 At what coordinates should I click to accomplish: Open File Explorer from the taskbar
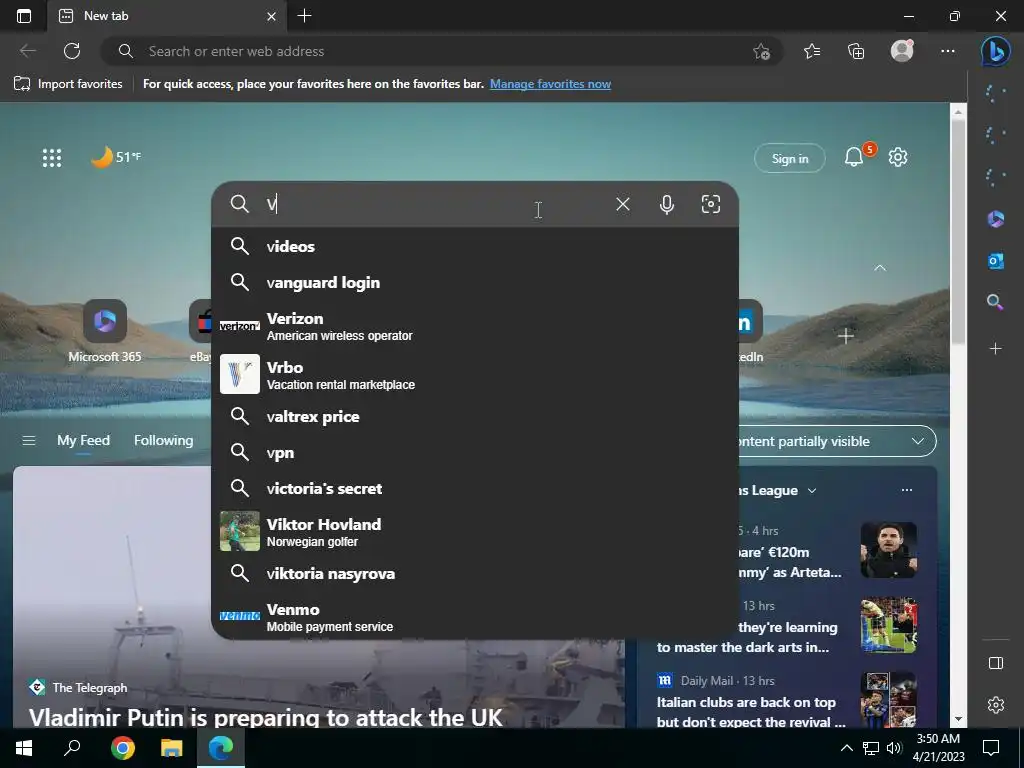(x=172, y=748)
